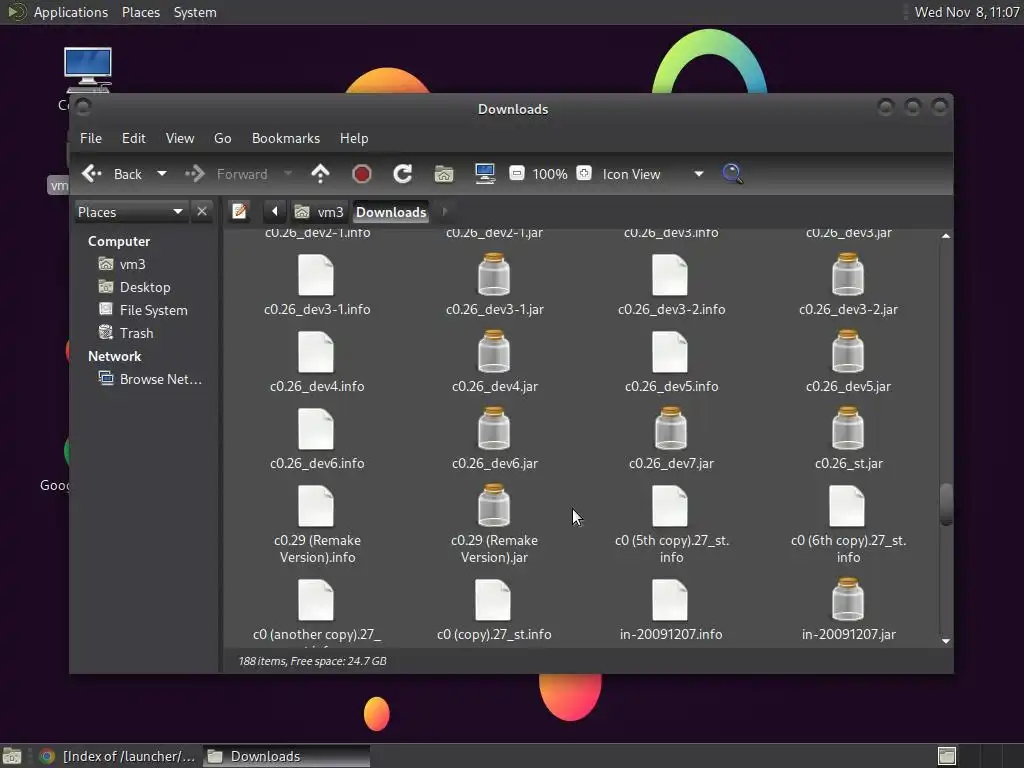1024x768 pixels.
Task: Open the Go menu
Action: pyautogui.click(x=223, y=138)
